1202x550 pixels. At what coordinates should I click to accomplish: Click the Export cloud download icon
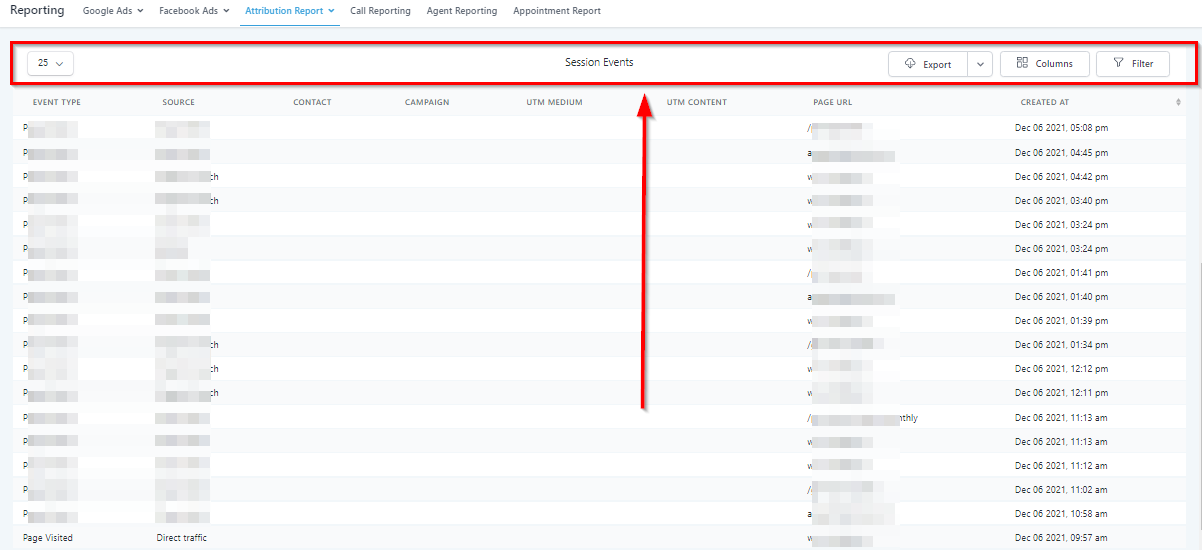tap(910, 64)
